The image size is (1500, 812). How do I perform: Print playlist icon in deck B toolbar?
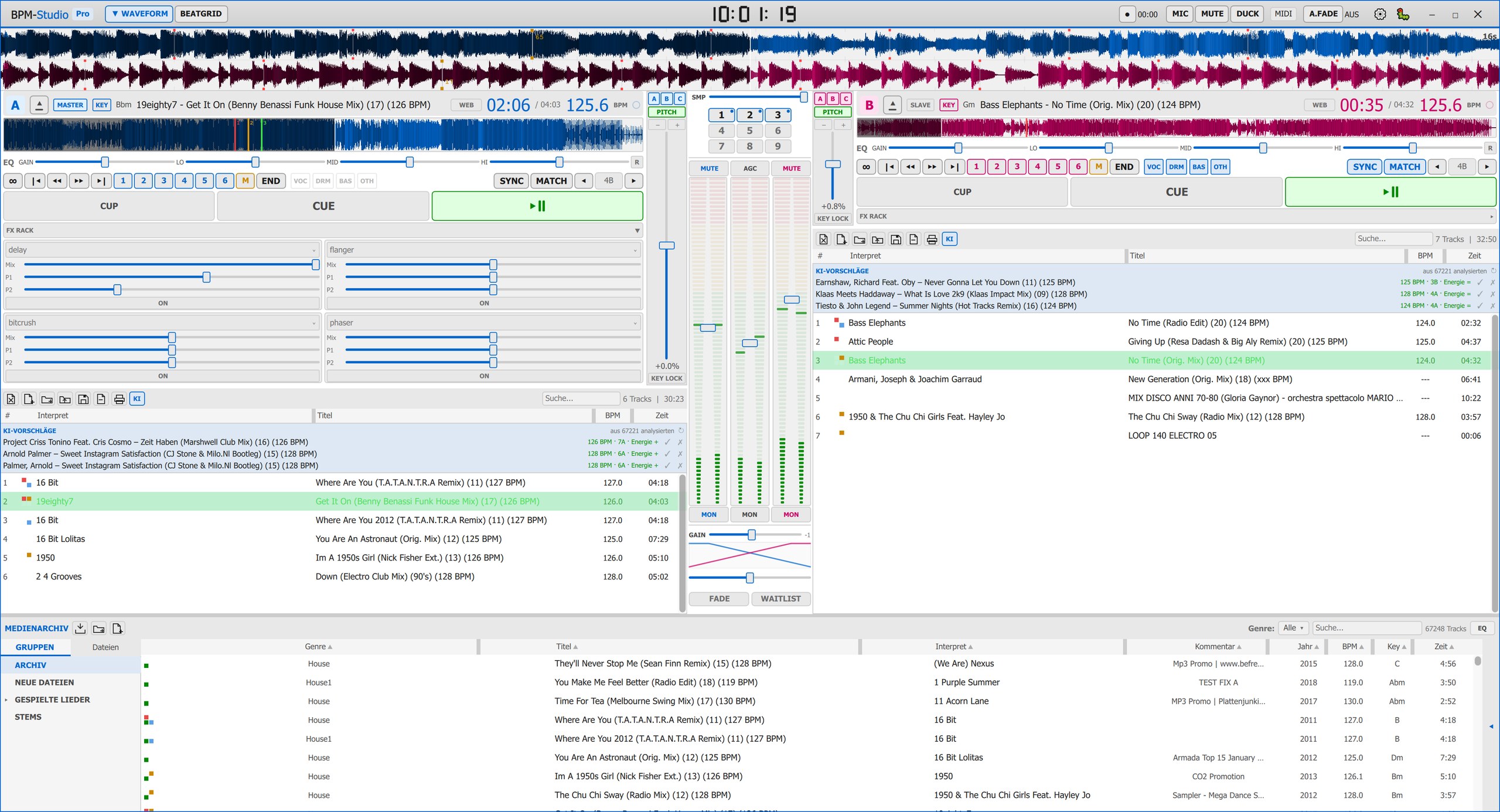(932, 239)
